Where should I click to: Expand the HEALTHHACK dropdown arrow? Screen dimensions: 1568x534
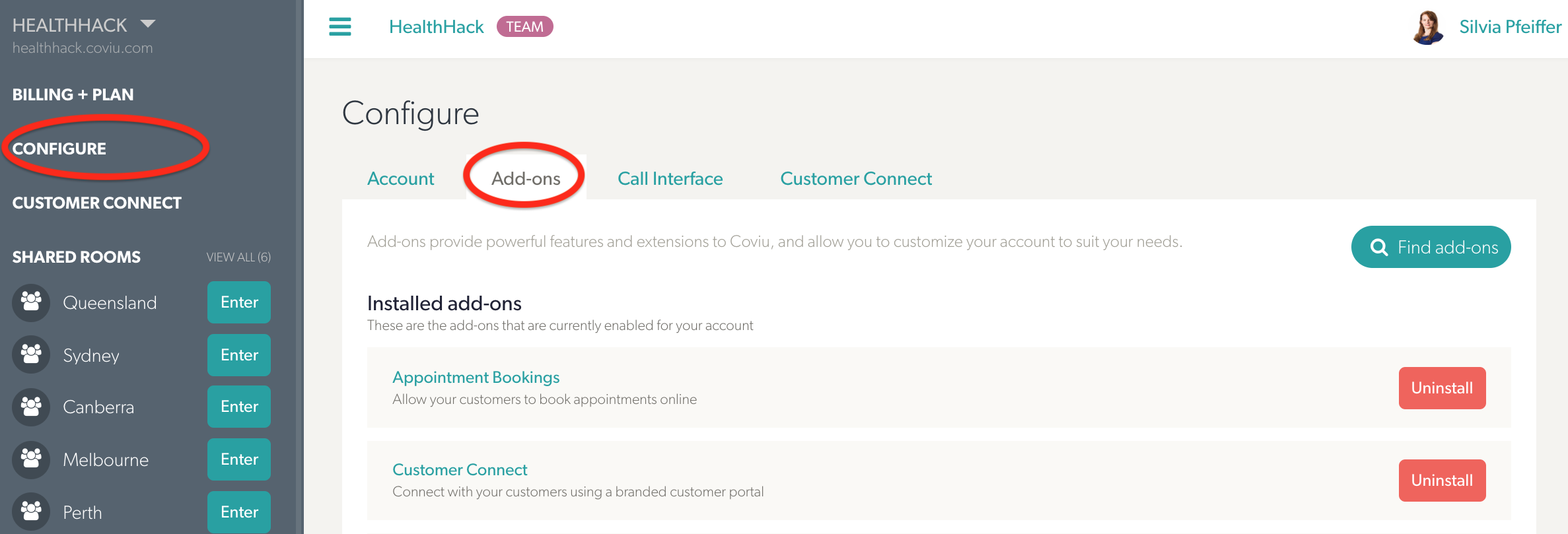[148, 24]
